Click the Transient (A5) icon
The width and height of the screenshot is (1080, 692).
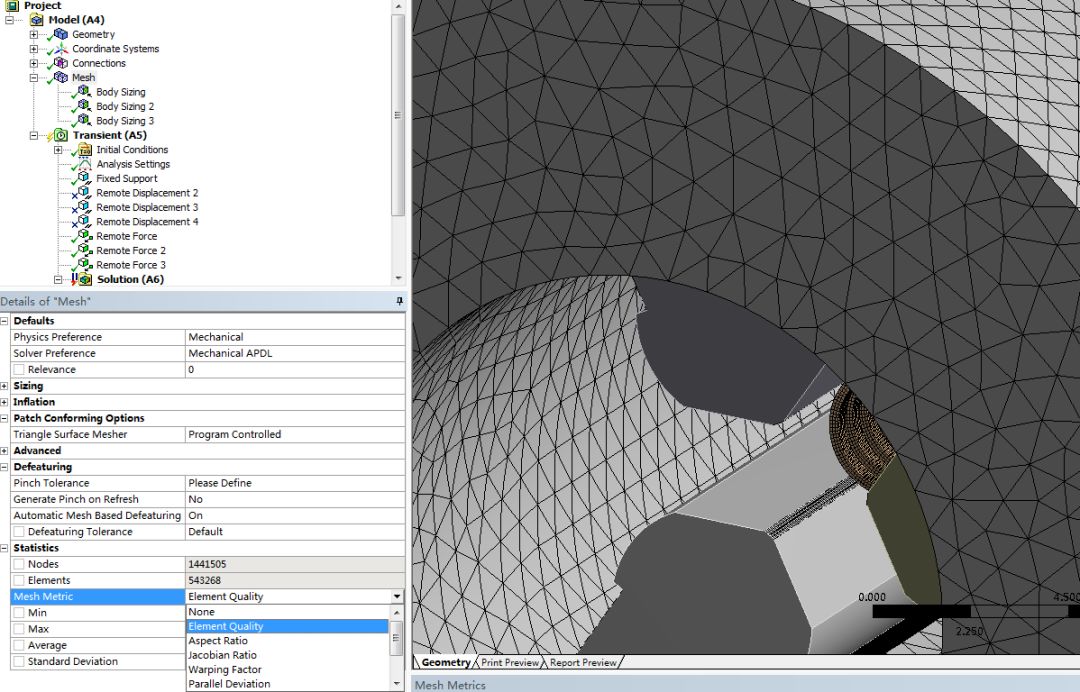click(61, 136)
